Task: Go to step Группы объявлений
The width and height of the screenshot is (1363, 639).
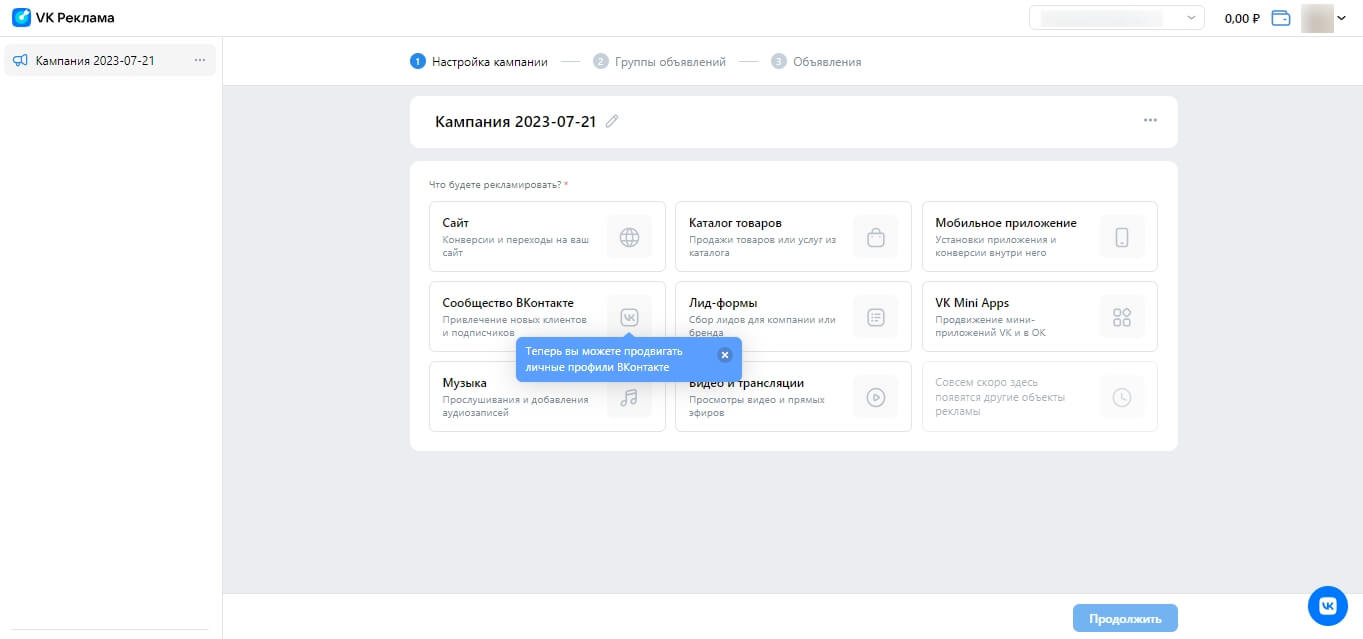Action: (659, 62)
